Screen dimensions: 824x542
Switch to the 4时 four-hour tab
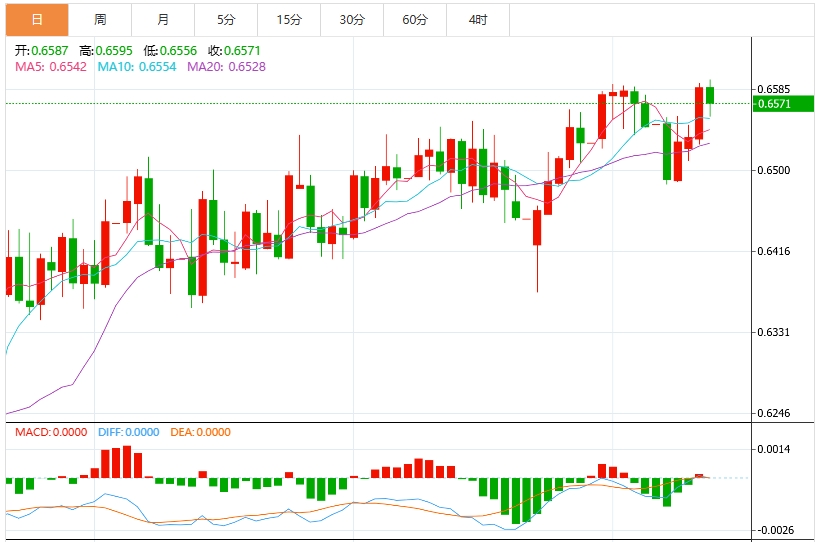[x=478, y=20]
